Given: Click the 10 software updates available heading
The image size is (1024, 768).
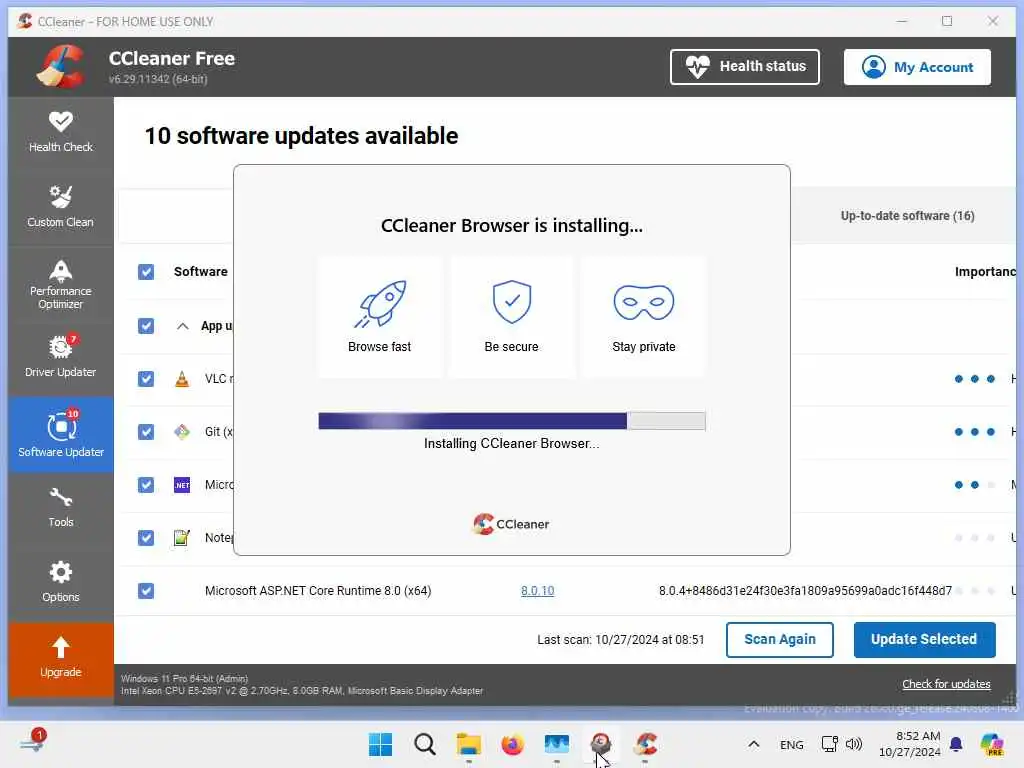Looking at the screenshot, I should pyautogui.click(x=301, y=136).
